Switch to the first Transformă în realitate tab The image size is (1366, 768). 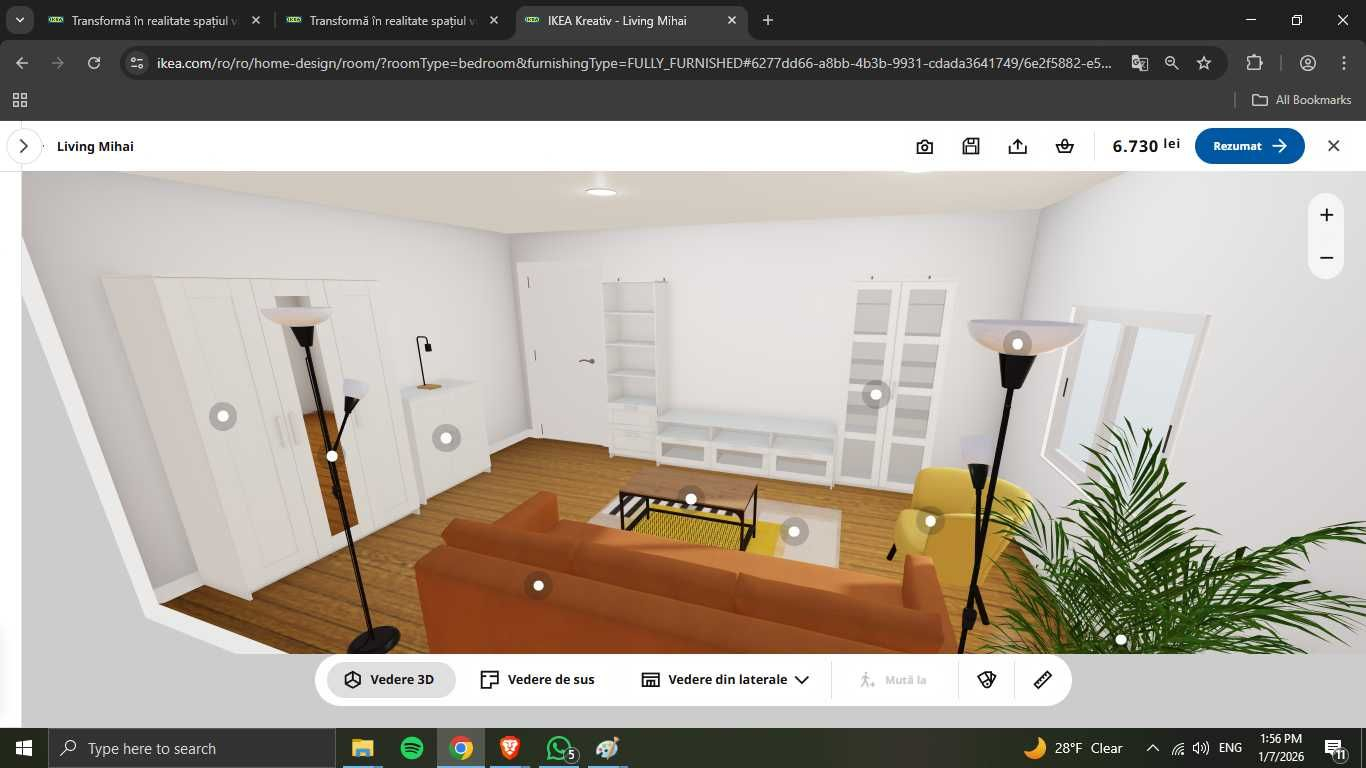[x=150, y=20]
